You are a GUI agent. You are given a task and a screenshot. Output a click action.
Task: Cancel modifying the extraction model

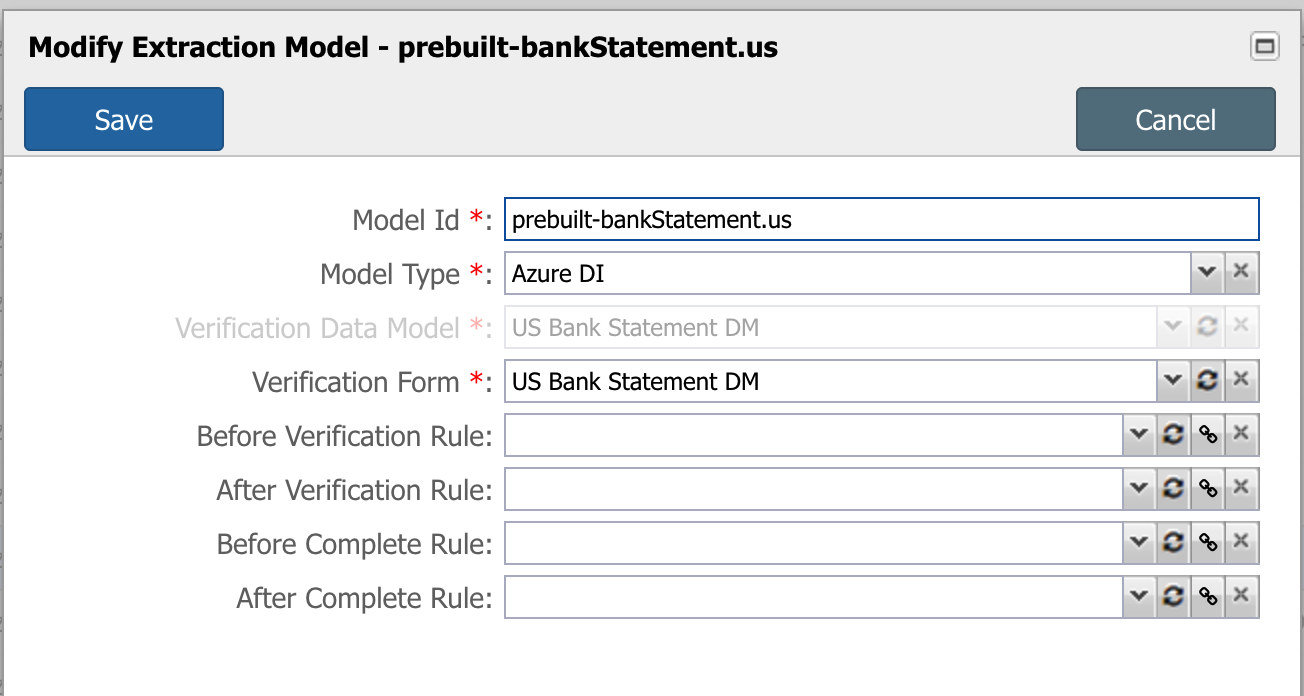click(1176, 119)
